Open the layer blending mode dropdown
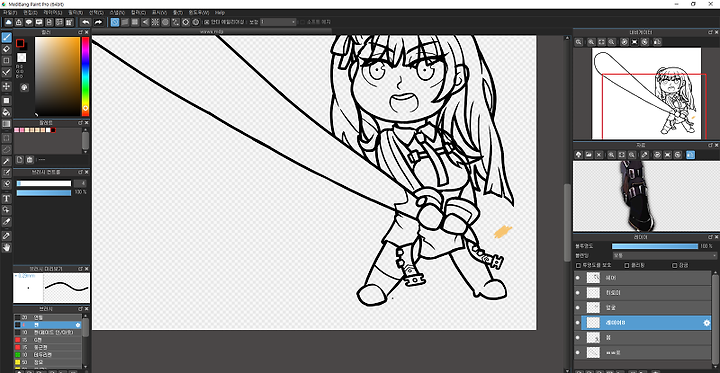Viewport: 720px width, 373px height. coord(664,255)
